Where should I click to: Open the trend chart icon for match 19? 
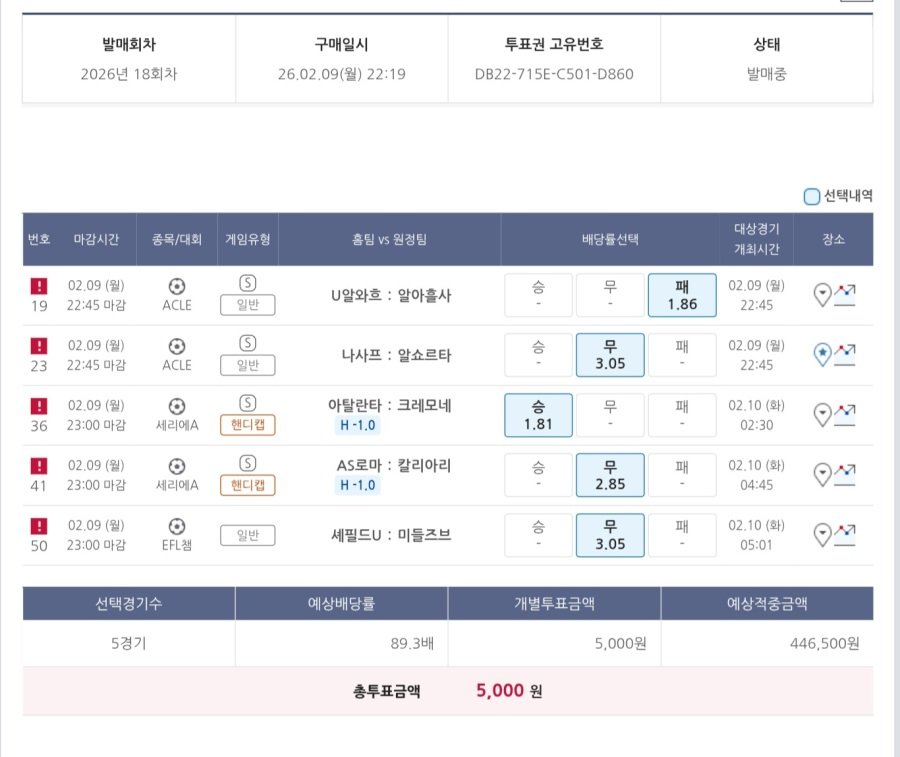[x=845, y=295]
